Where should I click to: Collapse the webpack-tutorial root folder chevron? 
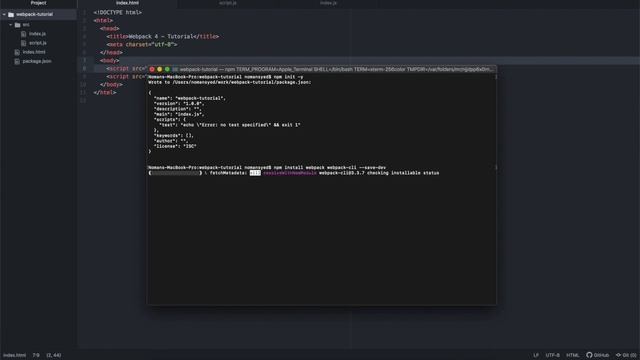(4, 14)
